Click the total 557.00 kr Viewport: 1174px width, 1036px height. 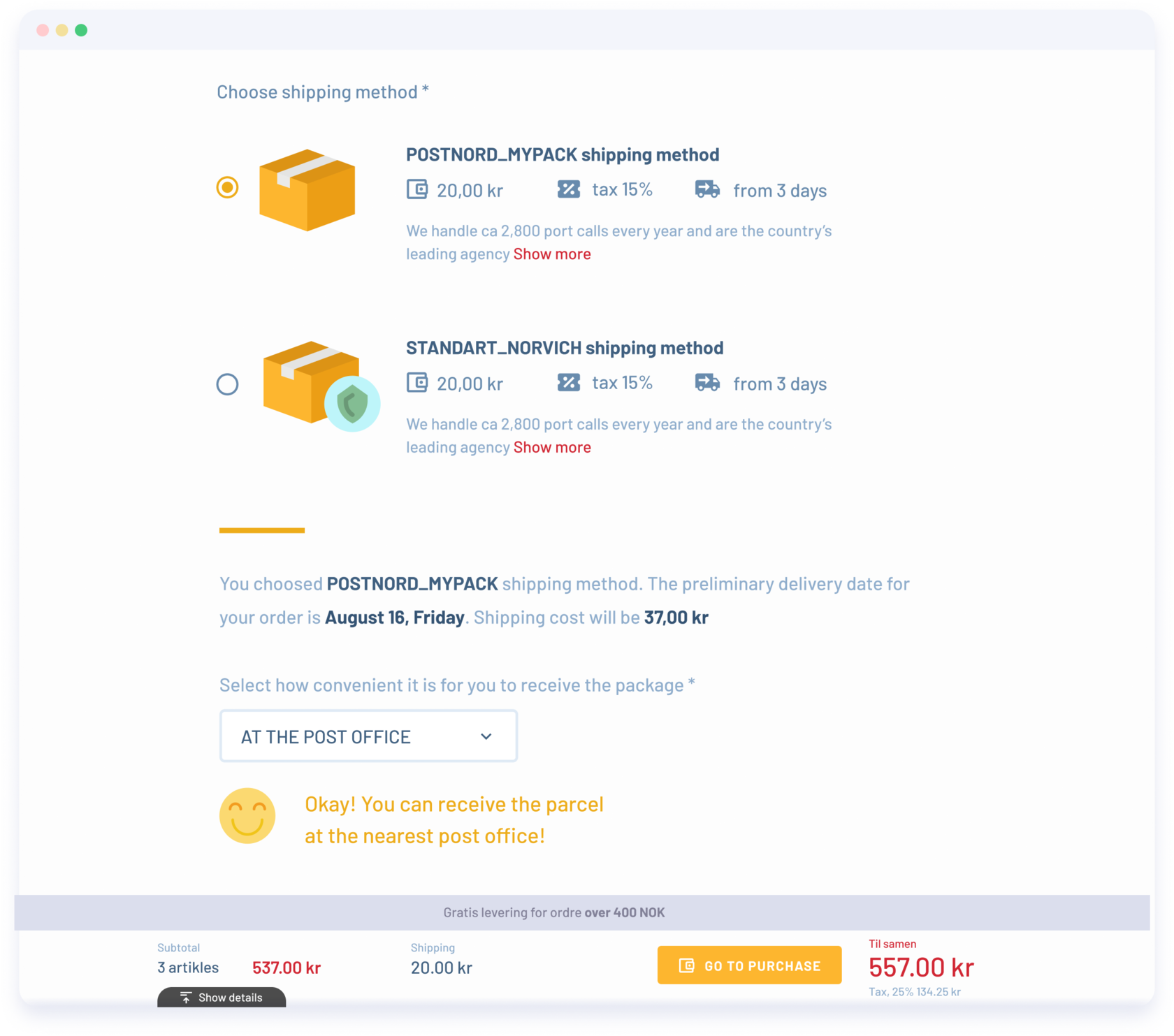click(x=921, y=968)
